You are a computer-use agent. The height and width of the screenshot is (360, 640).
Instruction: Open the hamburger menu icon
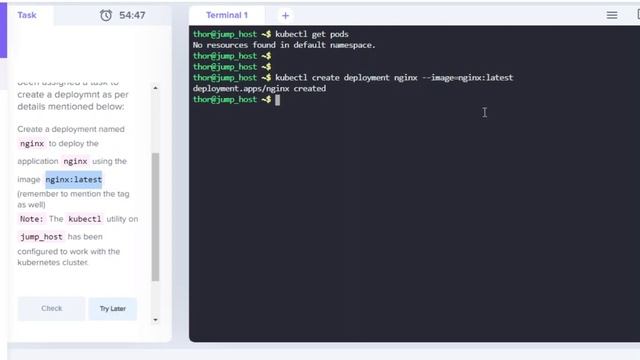click(x=611, y=15)
